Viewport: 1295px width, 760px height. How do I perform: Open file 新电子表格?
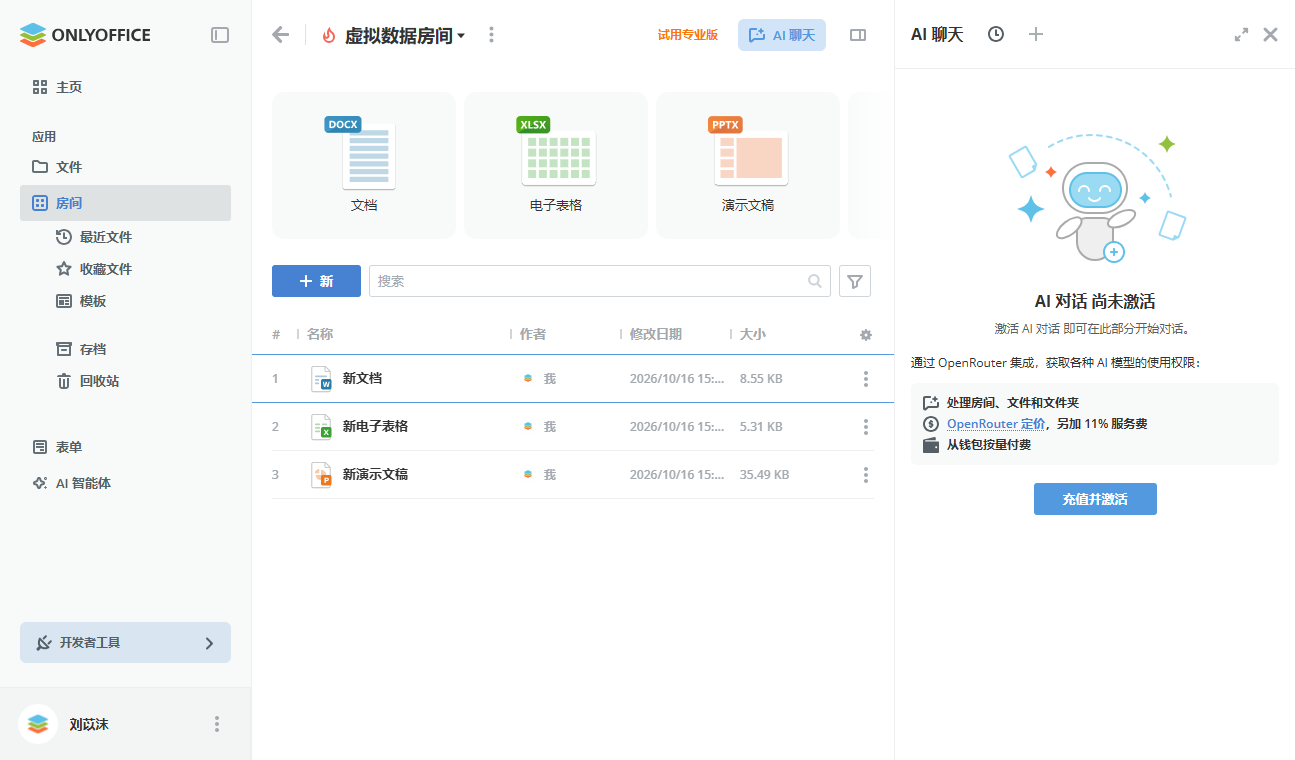376,427
